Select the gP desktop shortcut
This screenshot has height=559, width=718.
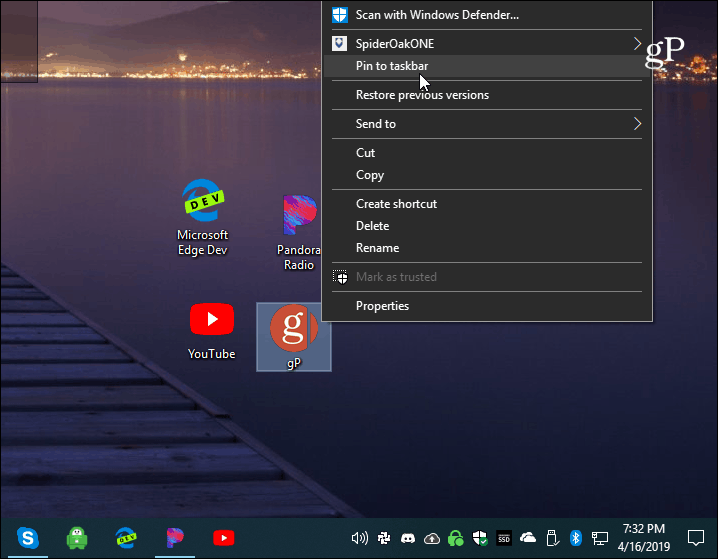(x=294, y=337)
